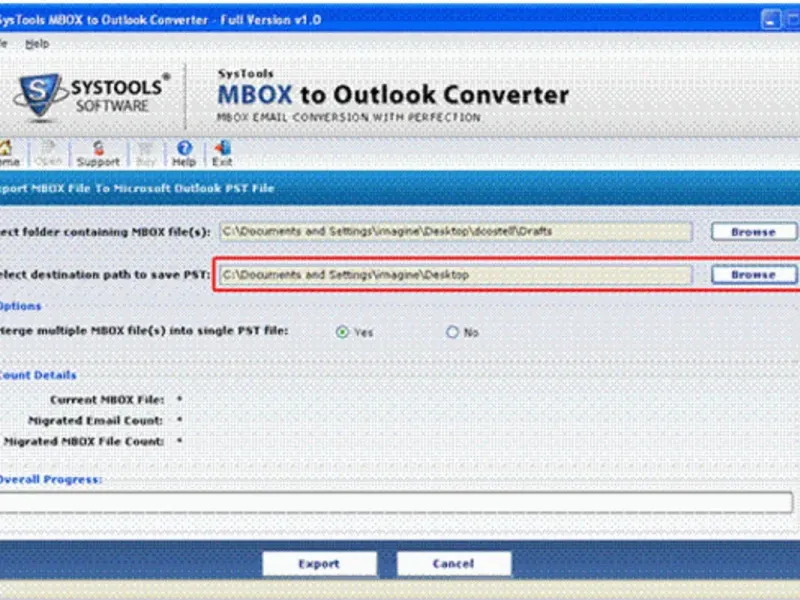Click the 'MBOX to Outlook Converter' title
Image resolution: width=800 pixels, height=600 pixels.
tap(393, 95)
